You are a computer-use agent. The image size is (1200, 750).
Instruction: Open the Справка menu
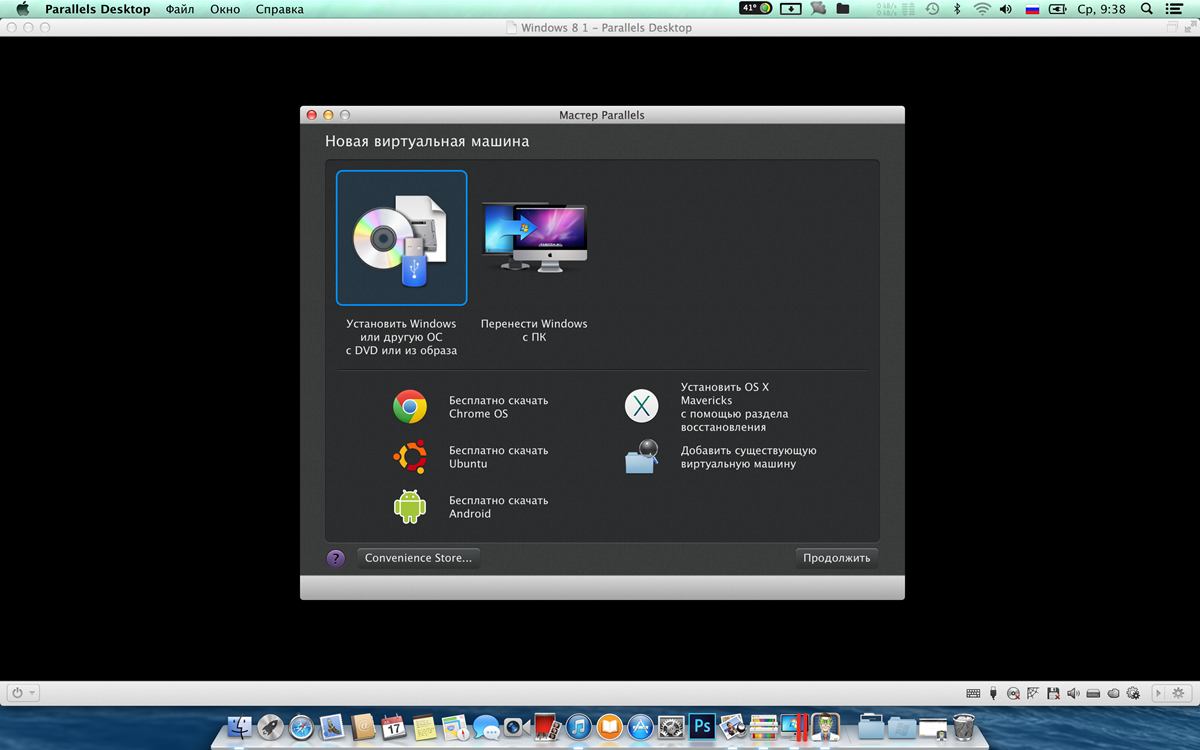click(280, 9)
